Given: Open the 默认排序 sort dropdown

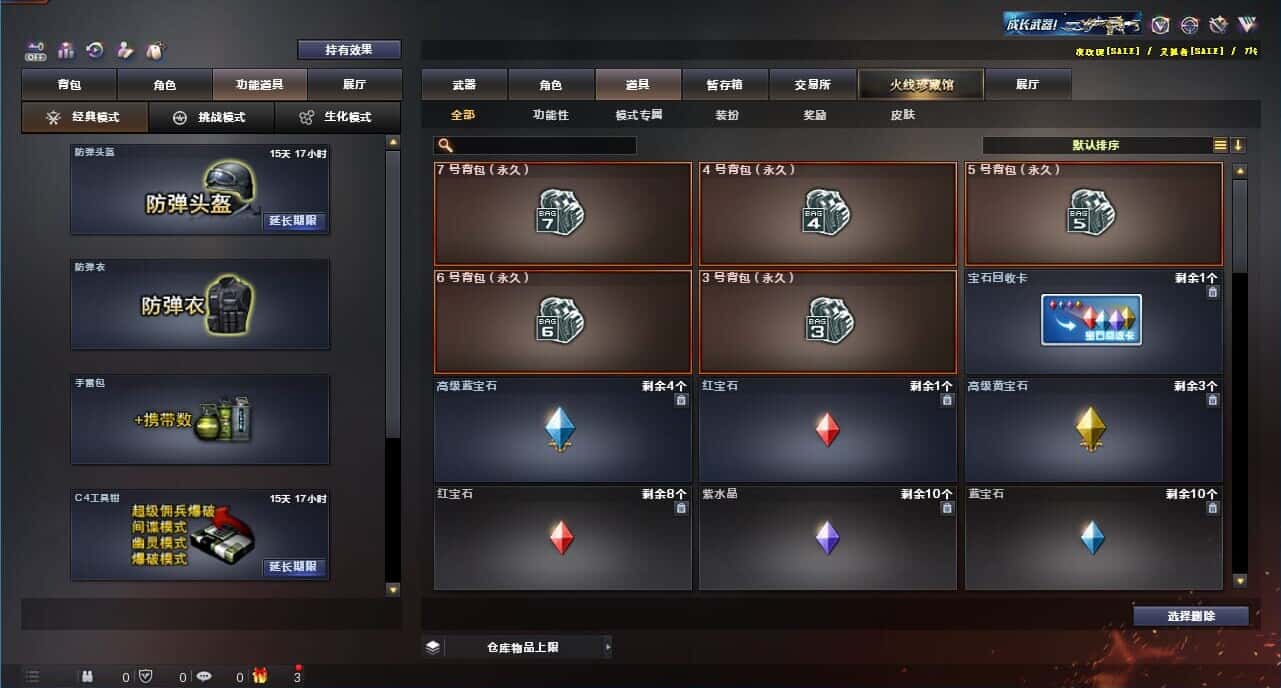Looking at the screenshot, I should tap(1097, 145).
